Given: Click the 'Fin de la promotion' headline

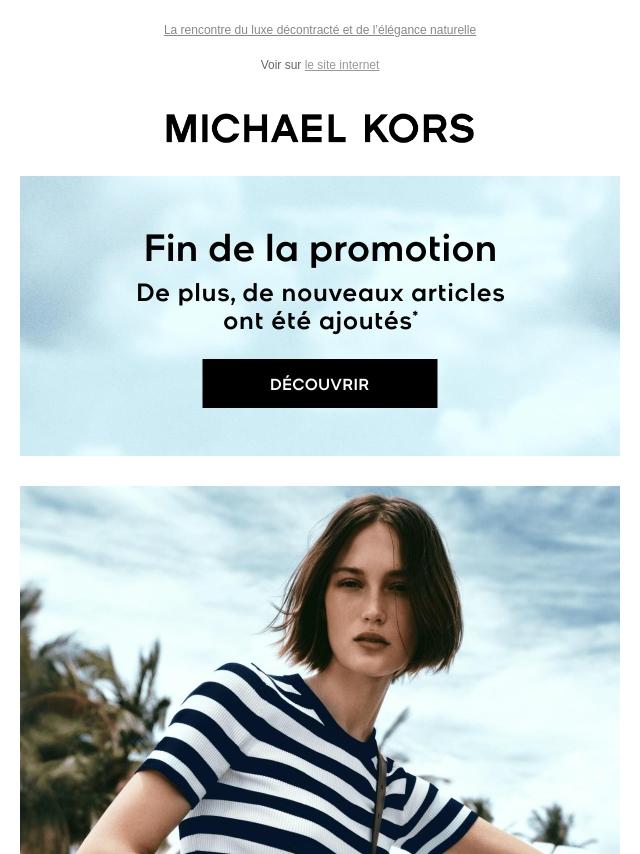Looking at the screenshot, I should [320, 249].
